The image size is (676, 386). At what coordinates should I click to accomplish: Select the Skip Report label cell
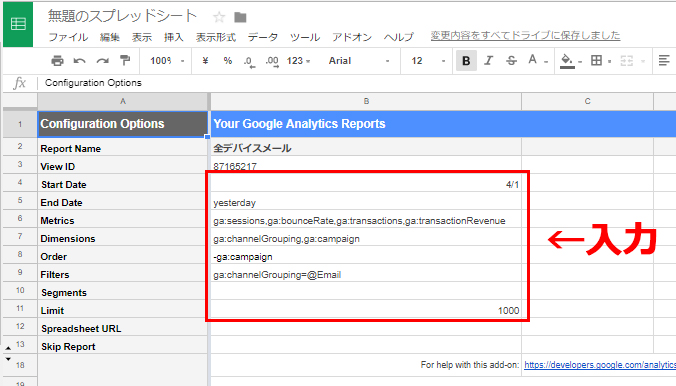123,346
